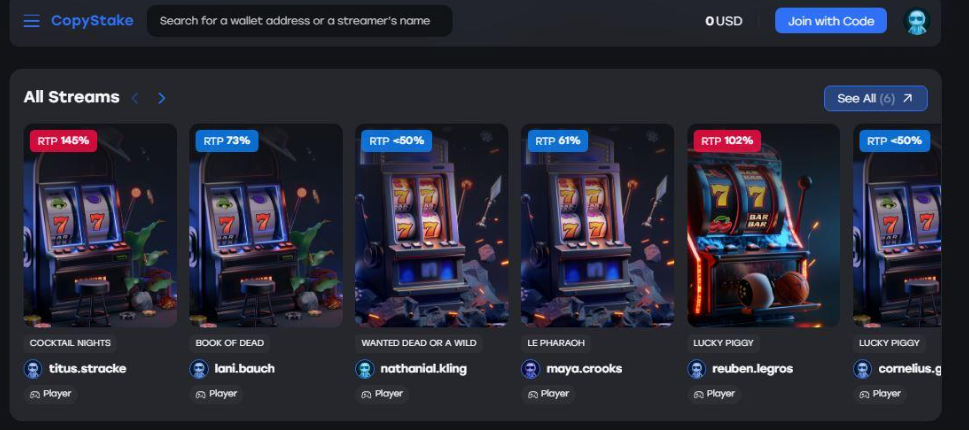969x430 pixels.
Task: Open the Cocktail Nights stream thumbnail
Action: click(x=100, y=225)
